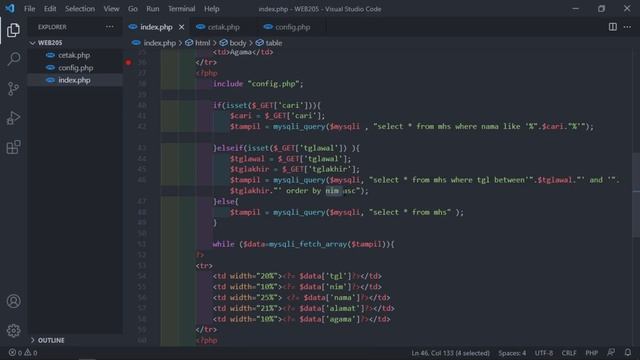Open the Terminal menu

pyautogui.click(x=181, y=9)
